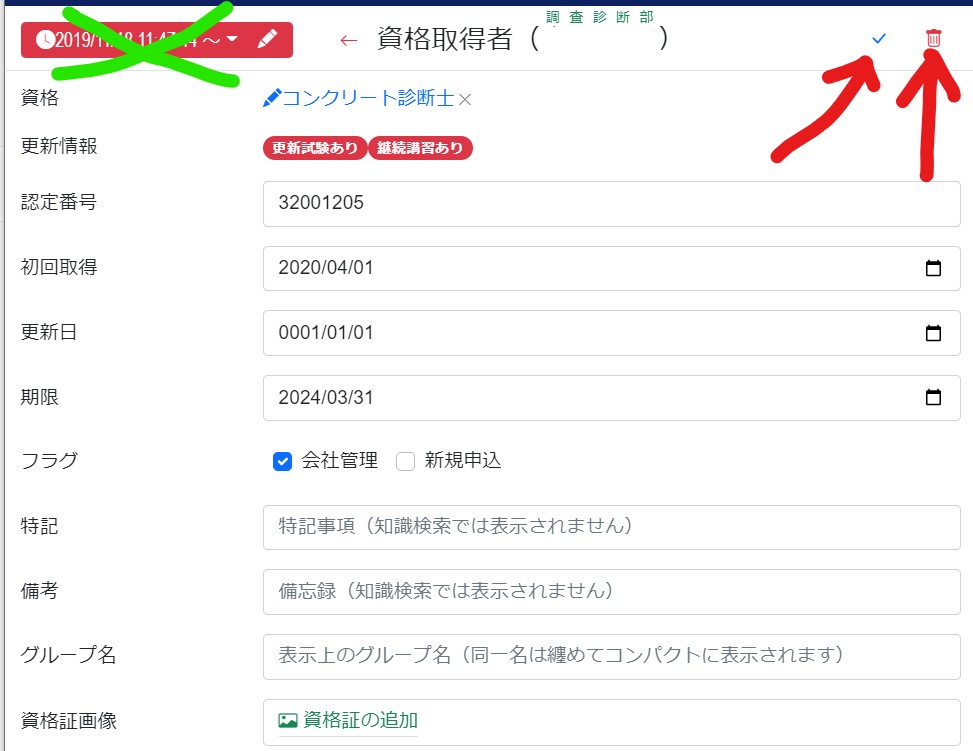Click the 認定番号 input field

612,204
